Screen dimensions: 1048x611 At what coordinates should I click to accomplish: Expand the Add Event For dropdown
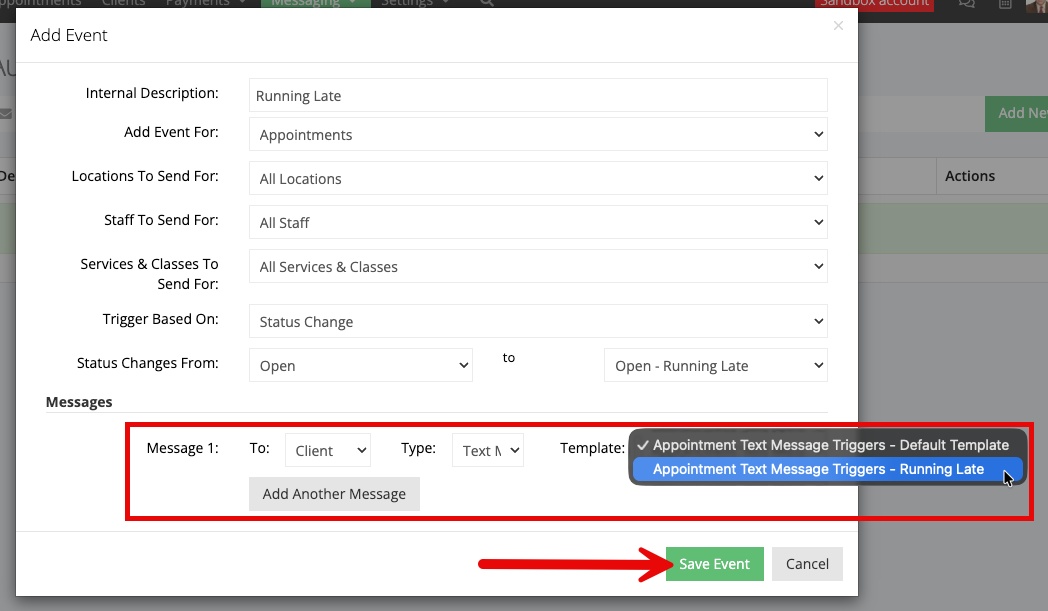(538, 134)
